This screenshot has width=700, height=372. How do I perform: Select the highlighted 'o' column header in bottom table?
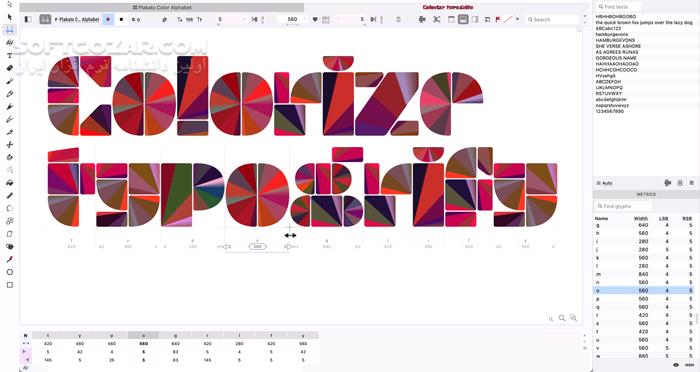click(143, 335)
